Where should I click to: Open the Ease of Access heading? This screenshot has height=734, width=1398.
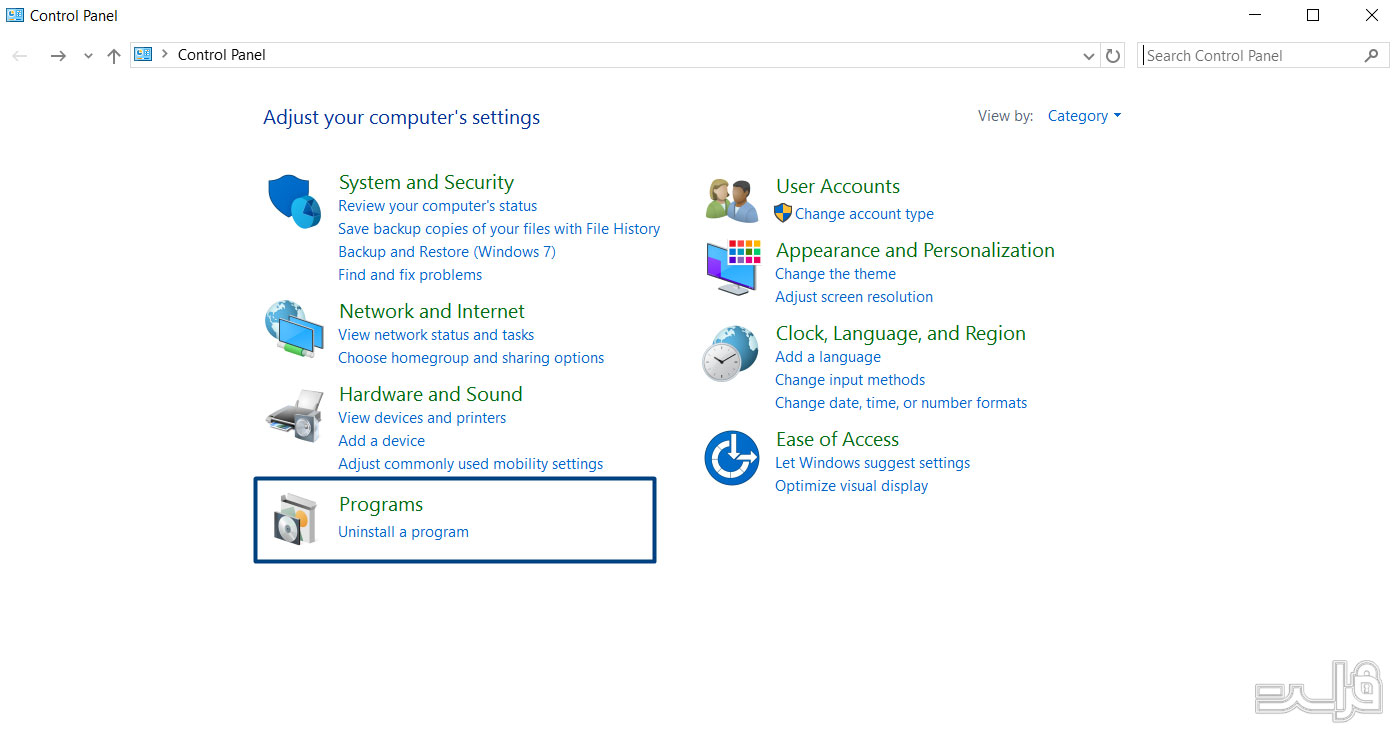[837, 439]
